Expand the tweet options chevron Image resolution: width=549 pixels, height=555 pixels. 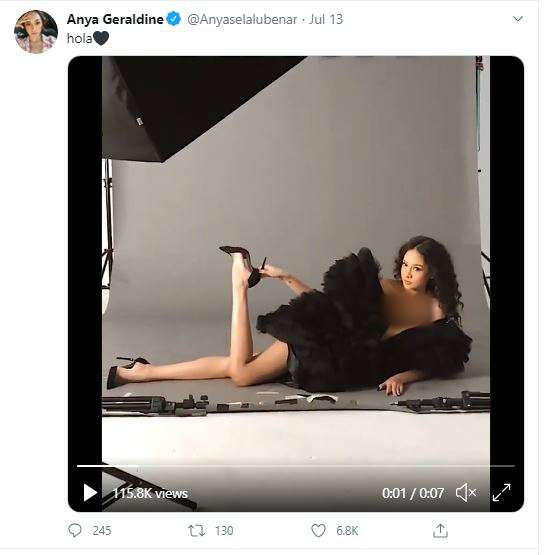pyautogui.click(x=517, y=19)
